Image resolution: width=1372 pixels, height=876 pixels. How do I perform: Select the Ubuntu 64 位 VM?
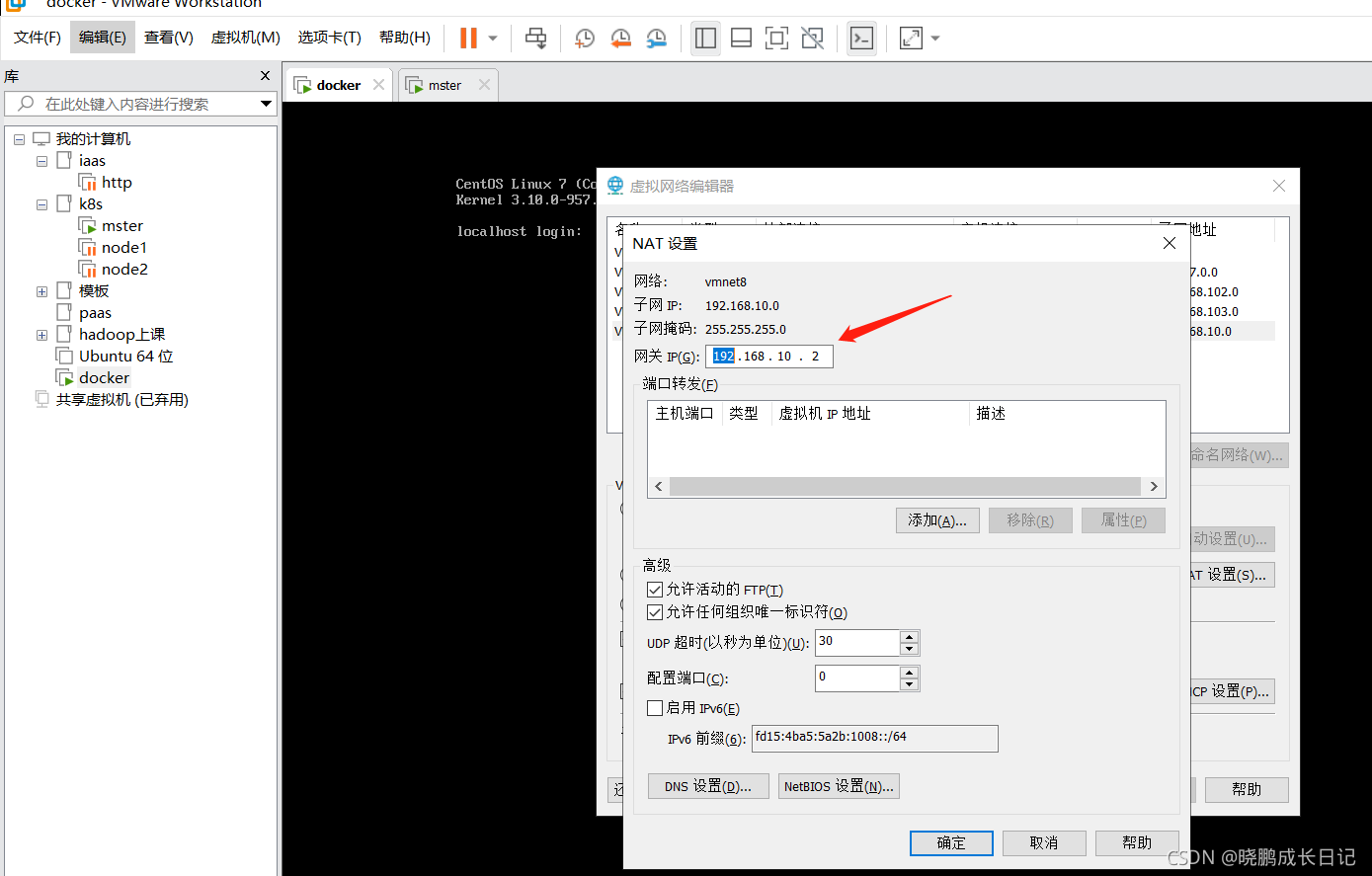point(126,357)
